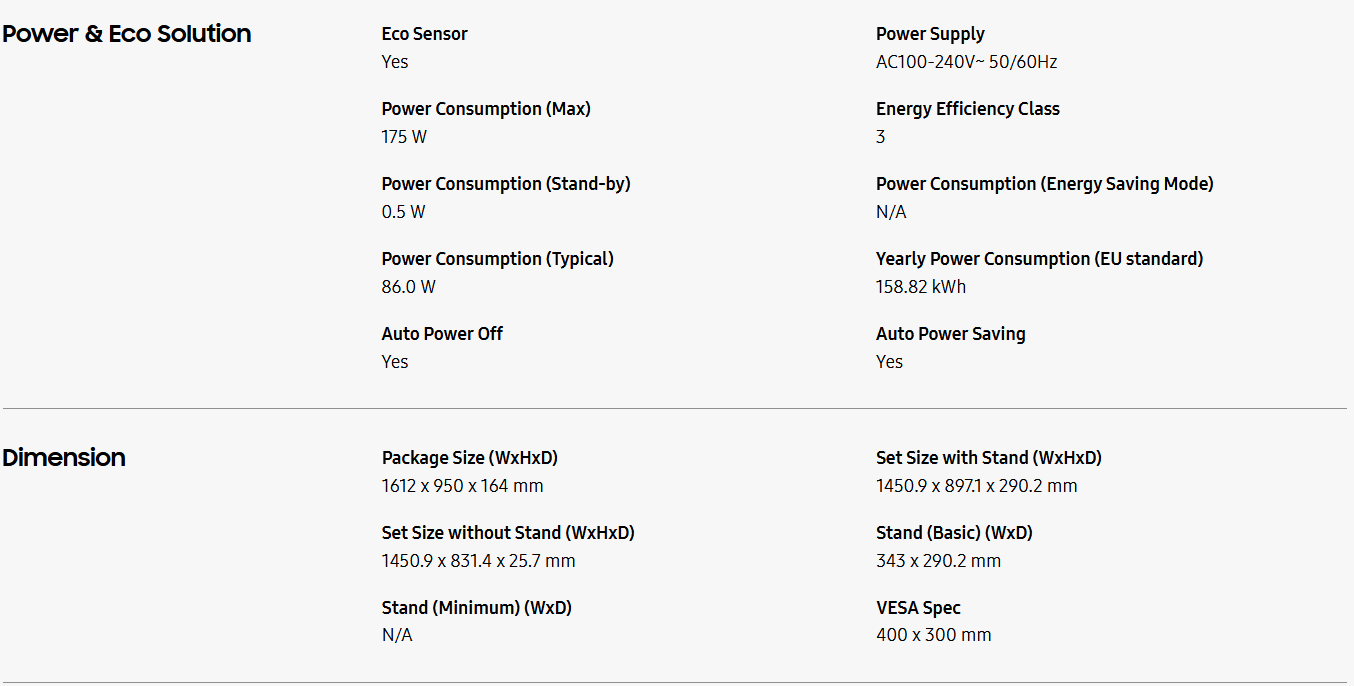Viewport: 1354px width, 686px height.
Task: Click the Set Size with Stand label
Action: pyautogui.click(x=988, y=458)
